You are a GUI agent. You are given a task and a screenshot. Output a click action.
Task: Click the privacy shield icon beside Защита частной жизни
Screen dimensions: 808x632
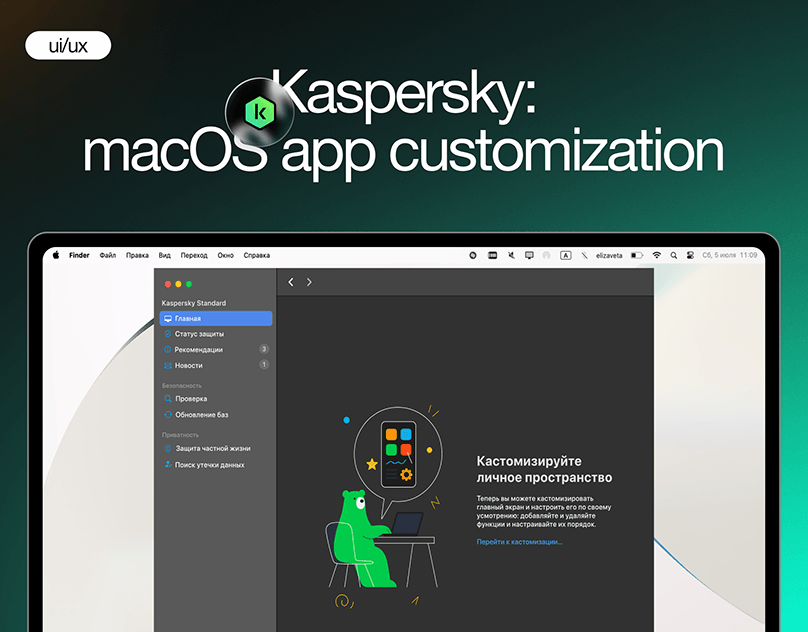click(x=168, y=448)
